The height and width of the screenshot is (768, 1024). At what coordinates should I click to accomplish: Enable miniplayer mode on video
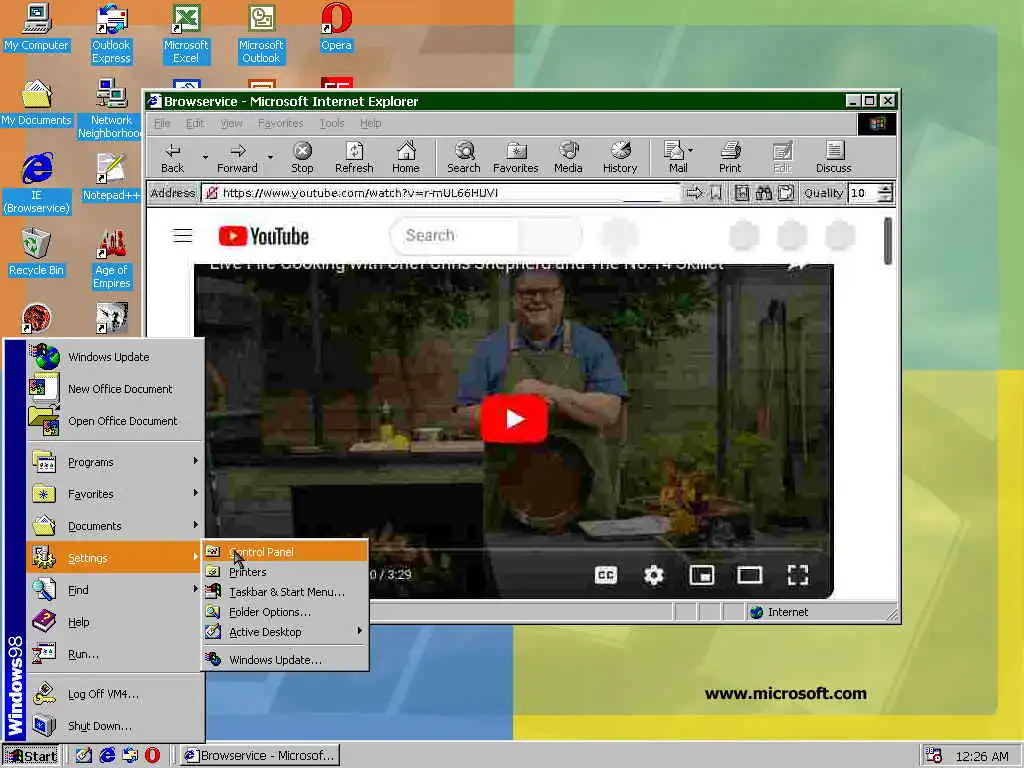click(701, 575)
